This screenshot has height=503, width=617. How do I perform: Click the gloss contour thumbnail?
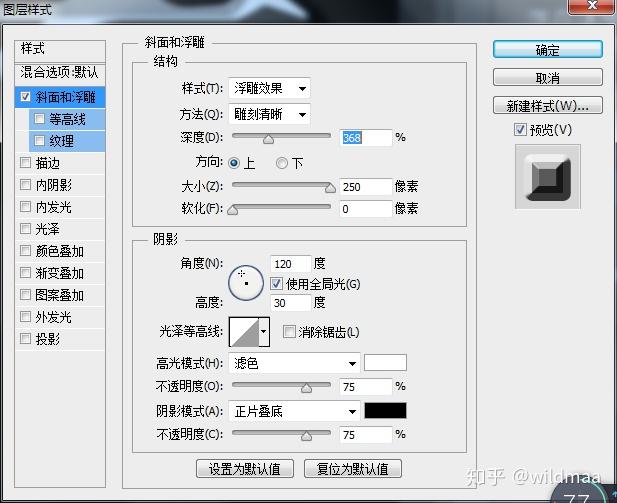click(244, 332)
